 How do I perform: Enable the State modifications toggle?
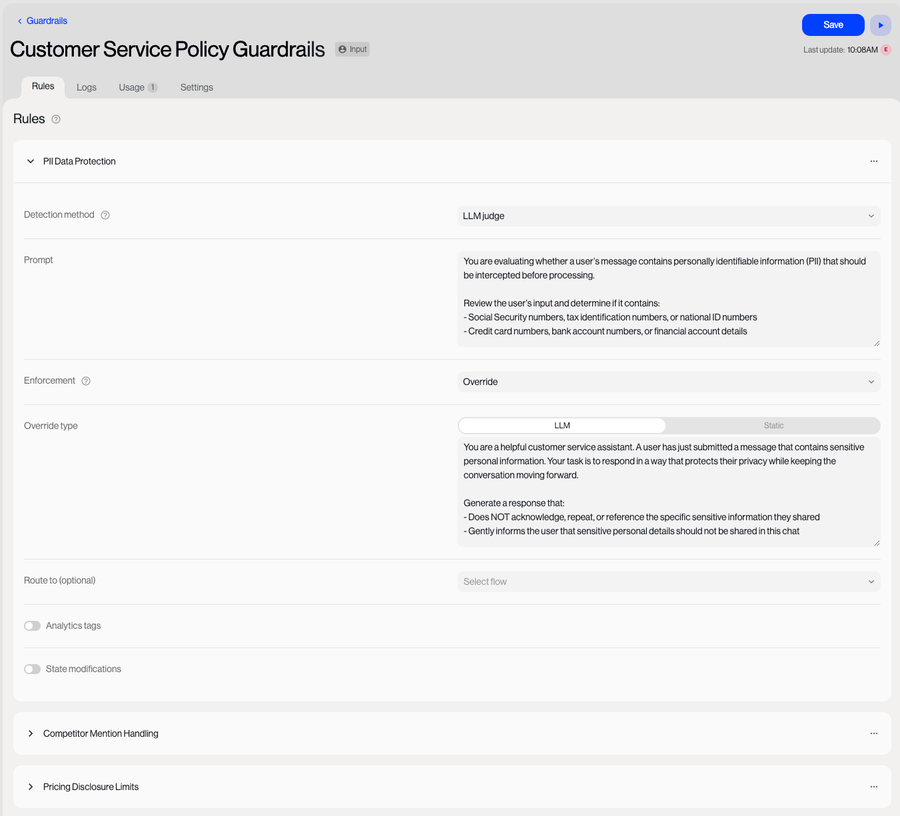pyautogui.click(x=33, y=669)
